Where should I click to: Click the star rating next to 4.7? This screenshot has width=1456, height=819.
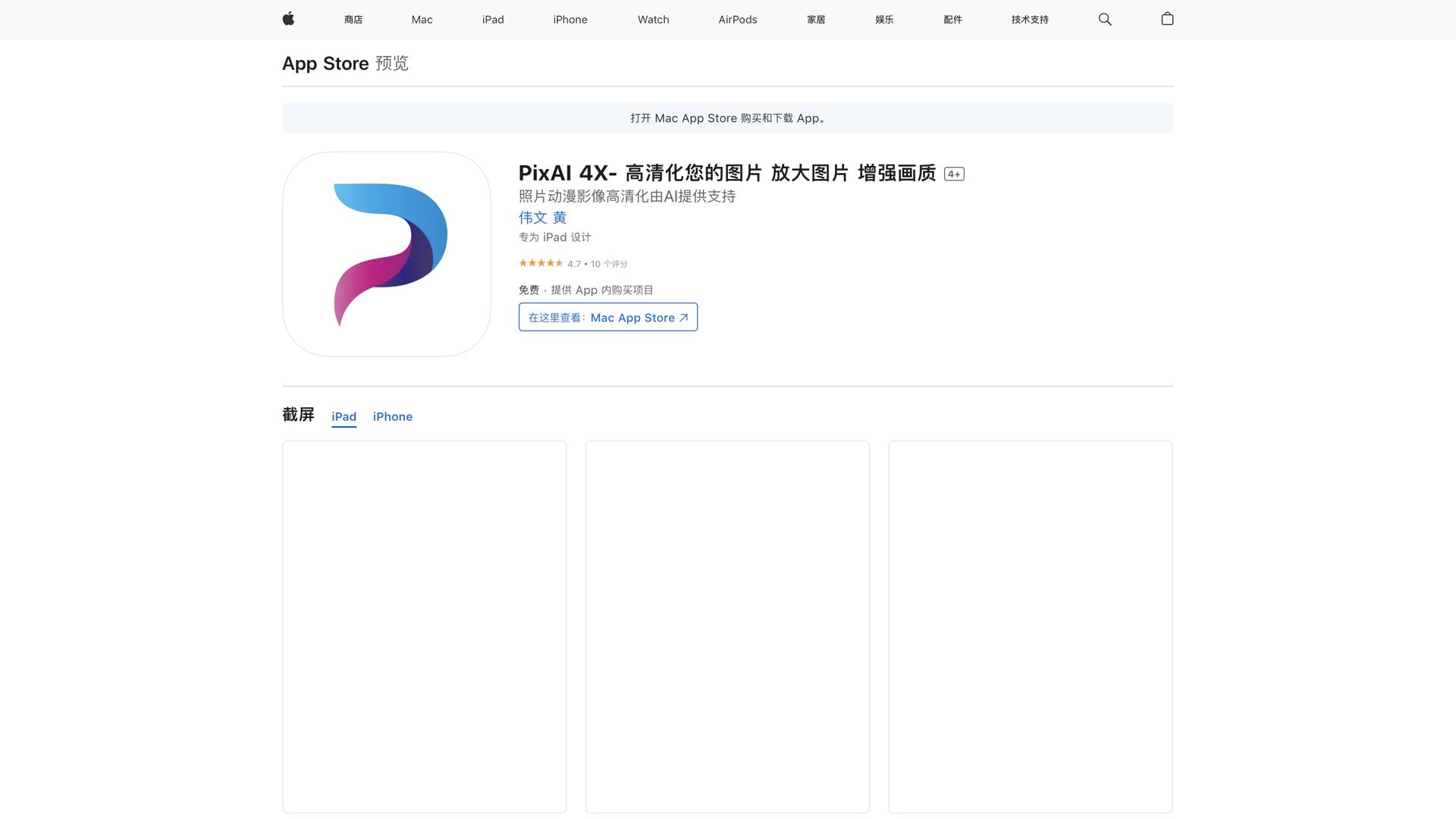point(541,263)
